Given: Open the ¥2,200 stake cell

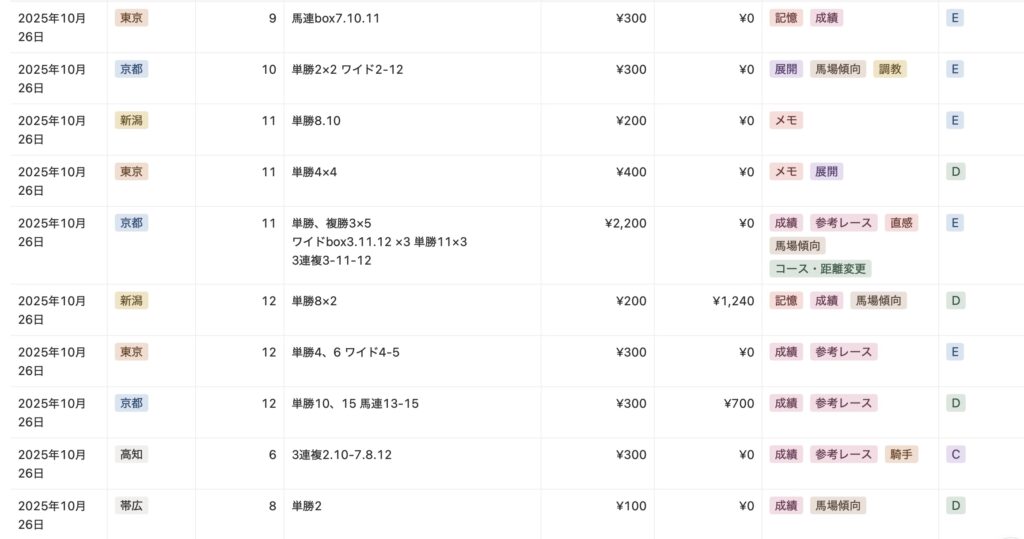Looking at the screenshot, I should click(x=626, y=223).
